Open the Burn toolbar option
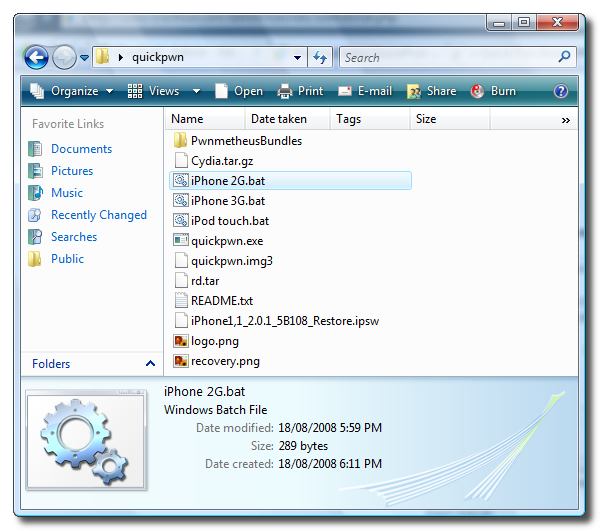 tap(493, 91)
